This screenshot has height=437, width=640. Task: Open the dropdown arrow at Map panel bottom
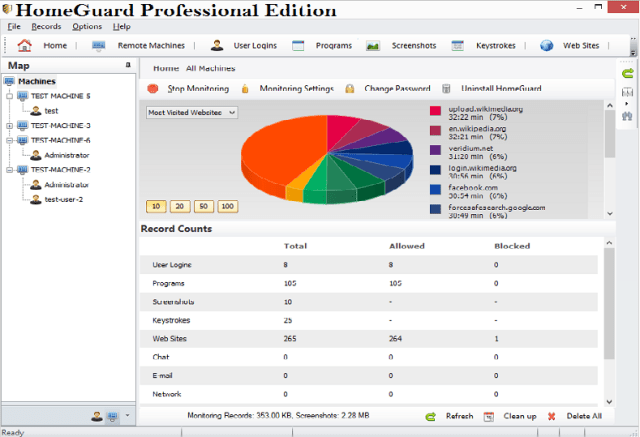coord(127,415)
